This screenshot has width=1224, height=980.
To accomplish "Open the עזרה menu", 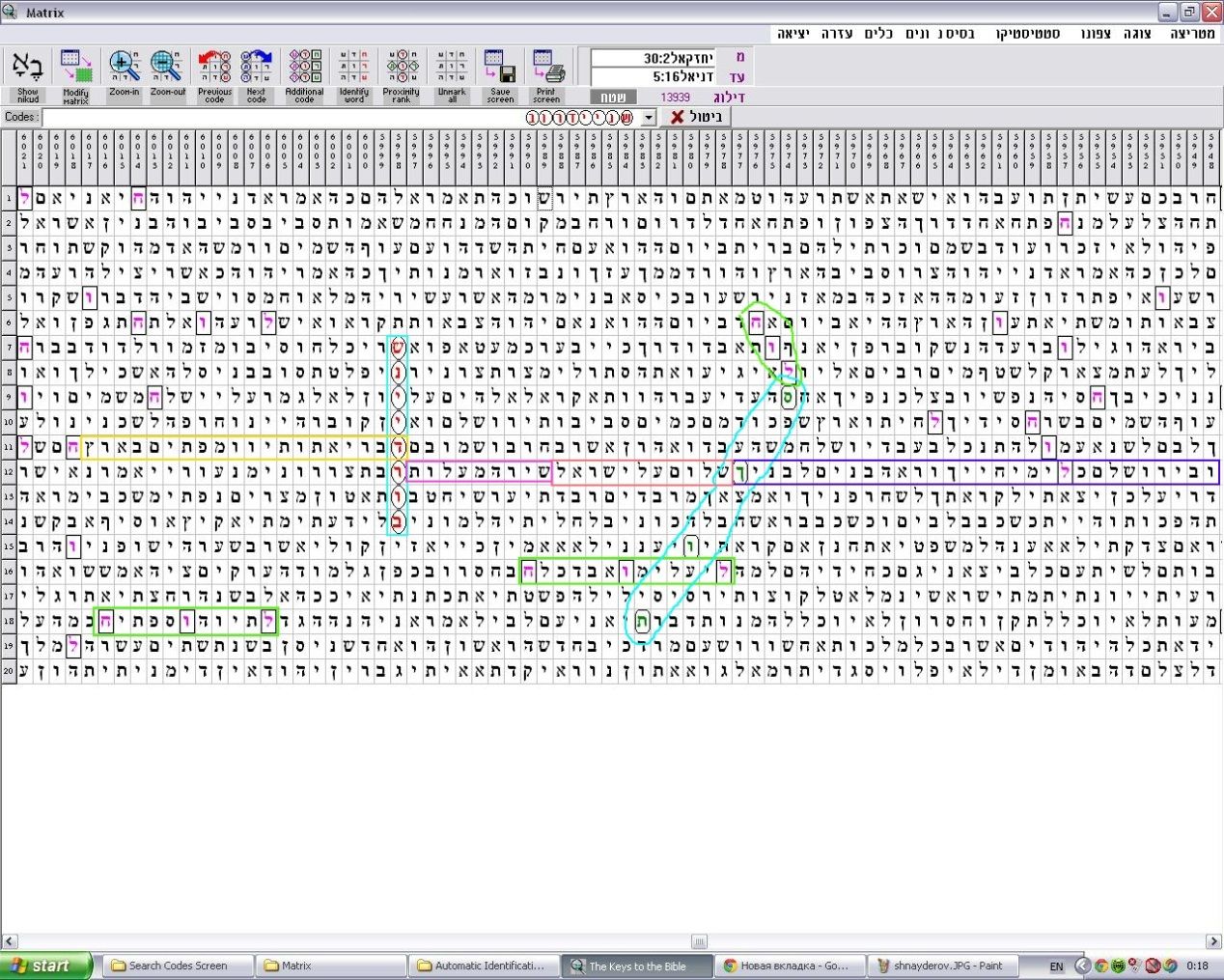I will 837,34.
